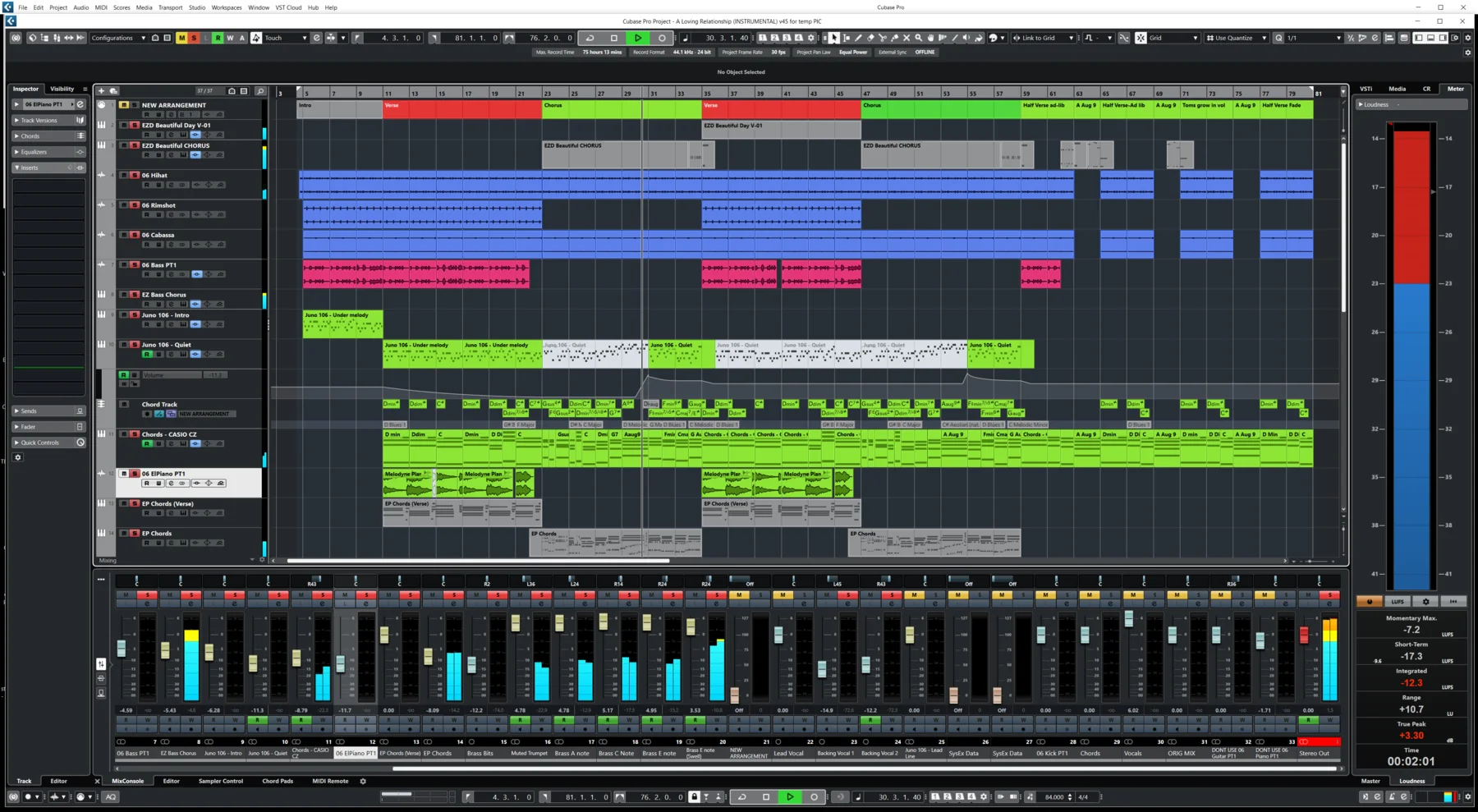This screenshot has height=812, width=1478.
Task: Solo the 06 Bass PT1 track
Action: coord(135,264)
